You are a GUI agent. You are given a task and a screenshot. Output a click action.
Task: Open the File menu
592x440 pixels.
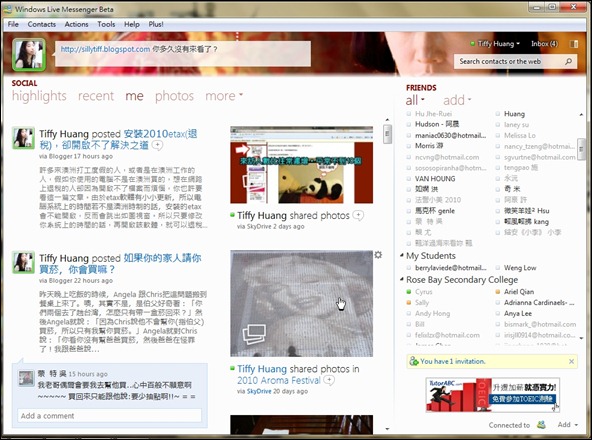tap(13, 24)
